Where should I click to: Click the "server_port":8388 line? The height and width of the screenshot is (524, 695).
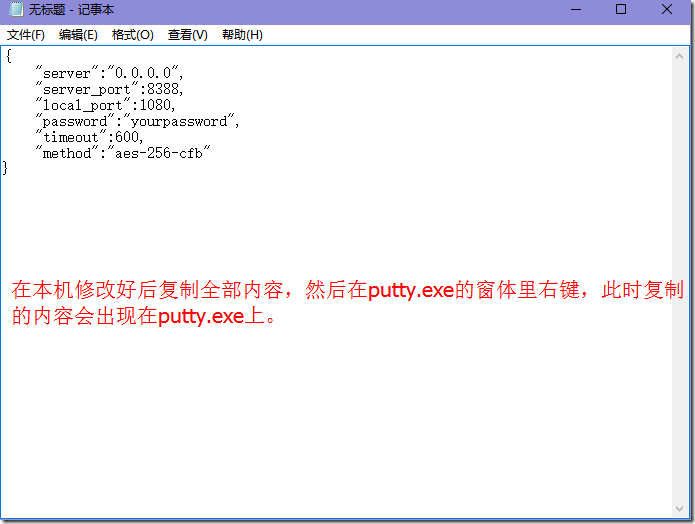109,89
